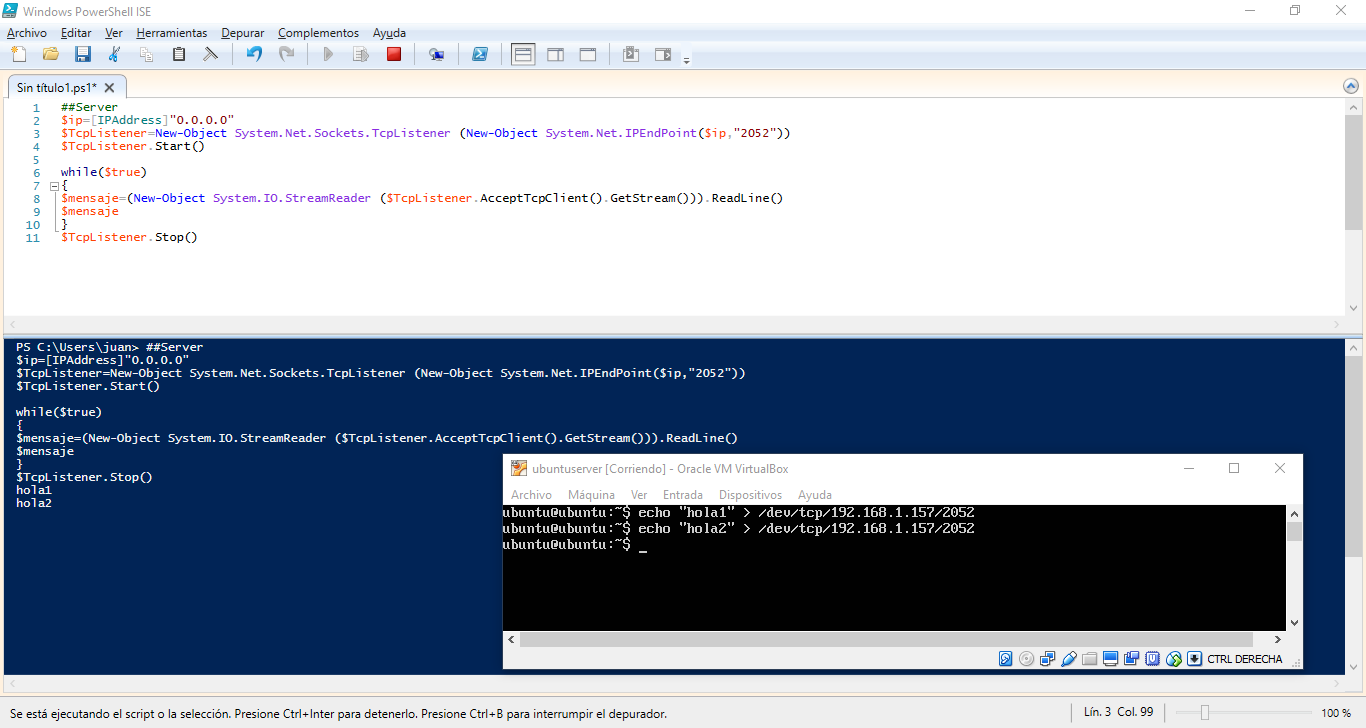Viewport: 1366px width, 728px height.
Task: Open VirtualBox Dispositivos menu
Action: coord(749,495)
